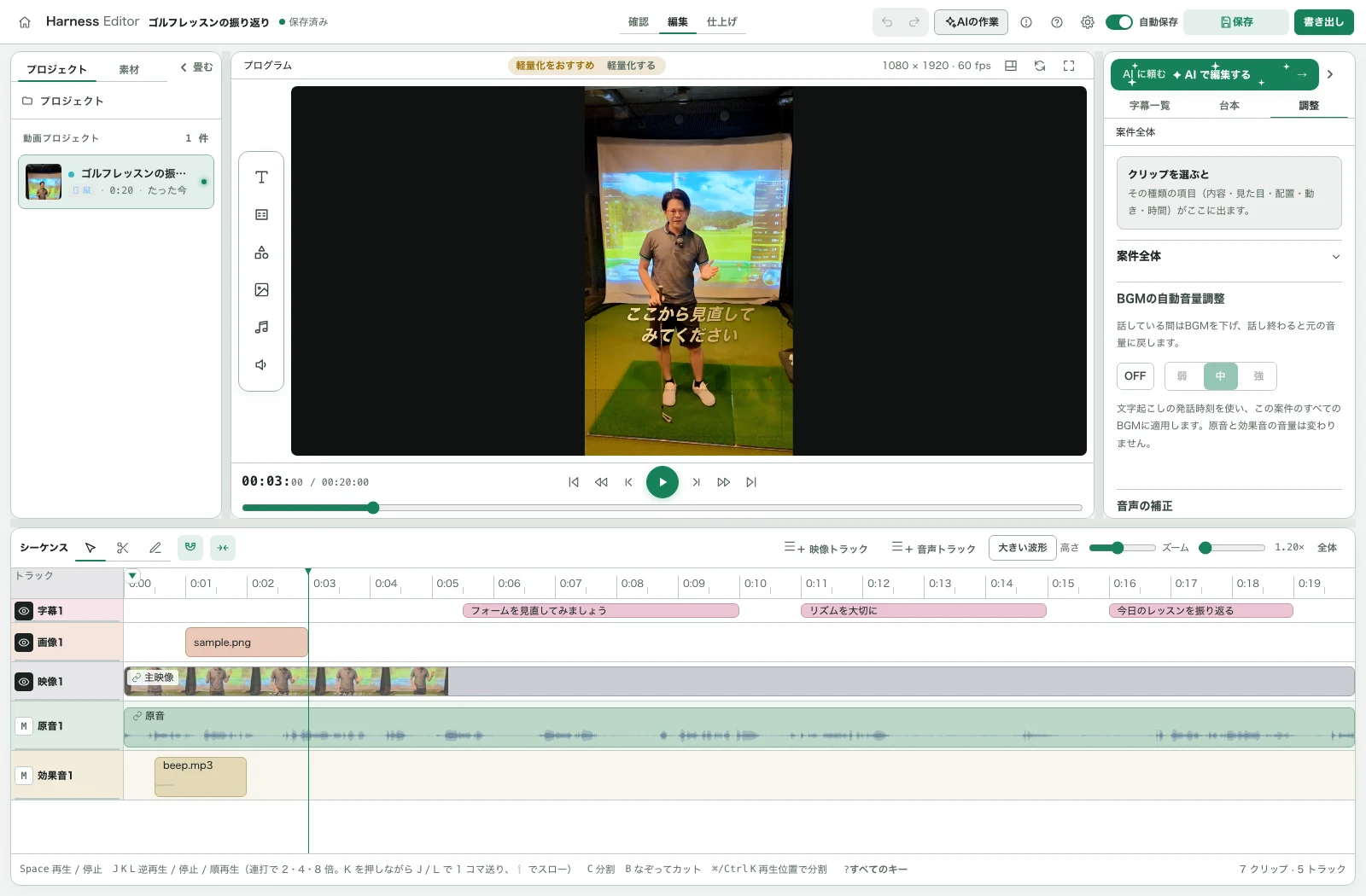Toggle the 自動保存 switch
This screenshot has height=896, width=1366.
1118,22
